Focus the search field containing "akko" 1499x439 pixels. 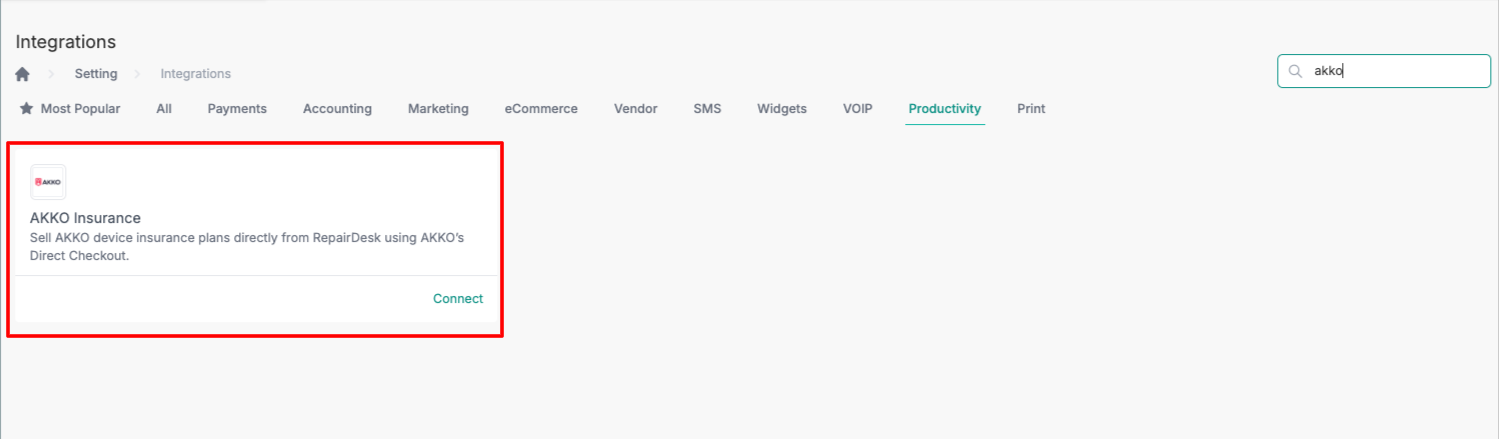click(x=1395, y=71)
